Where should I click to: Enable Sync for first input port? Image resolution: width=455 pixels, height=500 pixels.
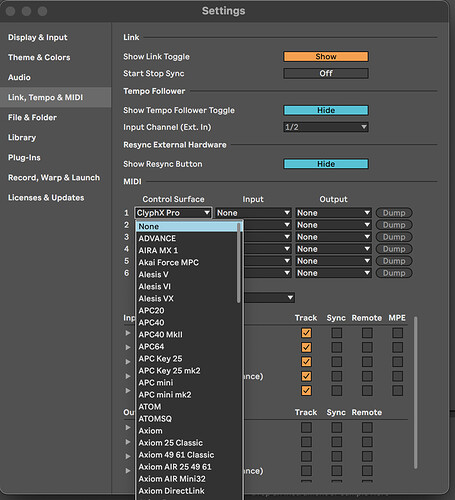[x=337, y=333]
